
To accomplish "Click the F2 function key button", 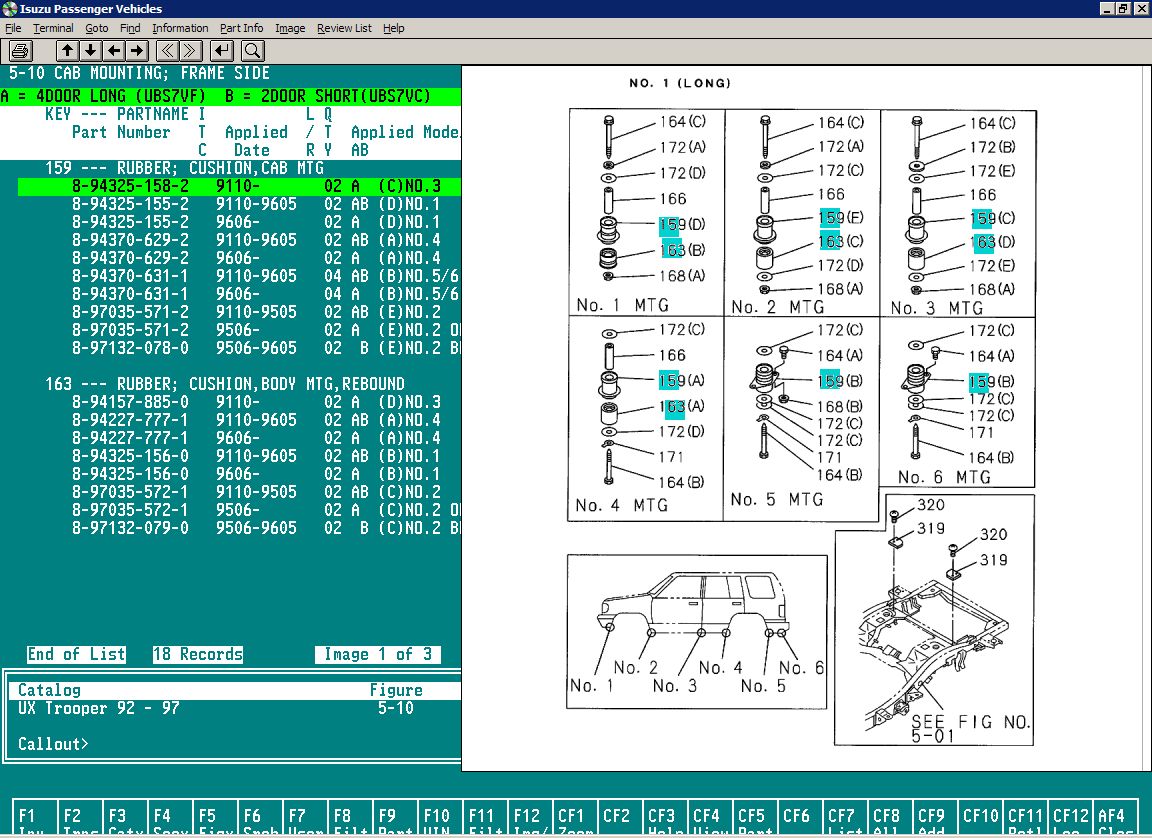I will [x=79, y=818].
